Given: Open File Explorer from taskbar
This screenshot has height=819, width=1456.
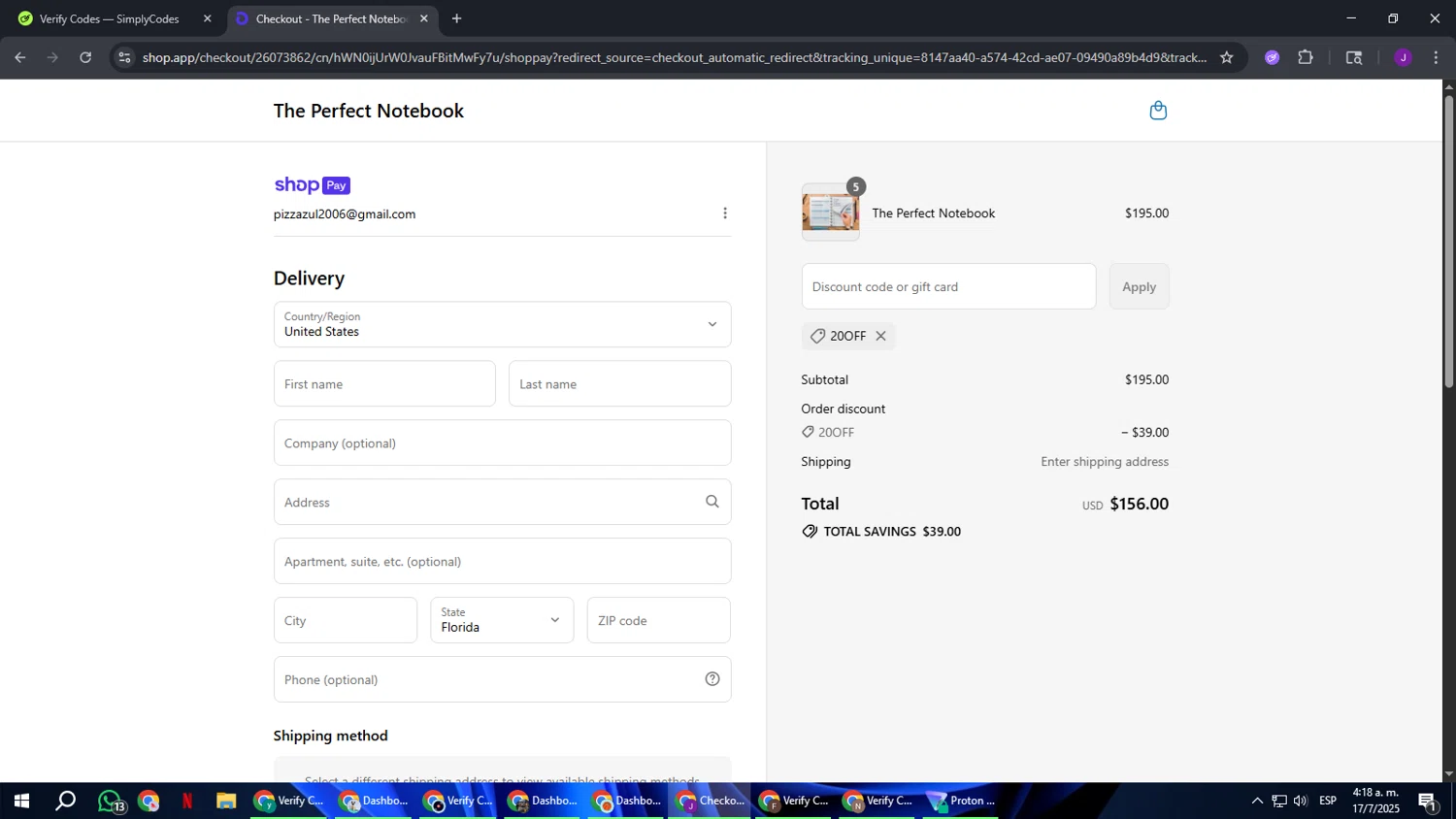Looking at the screenshot, I should click(x=226, y=801).
